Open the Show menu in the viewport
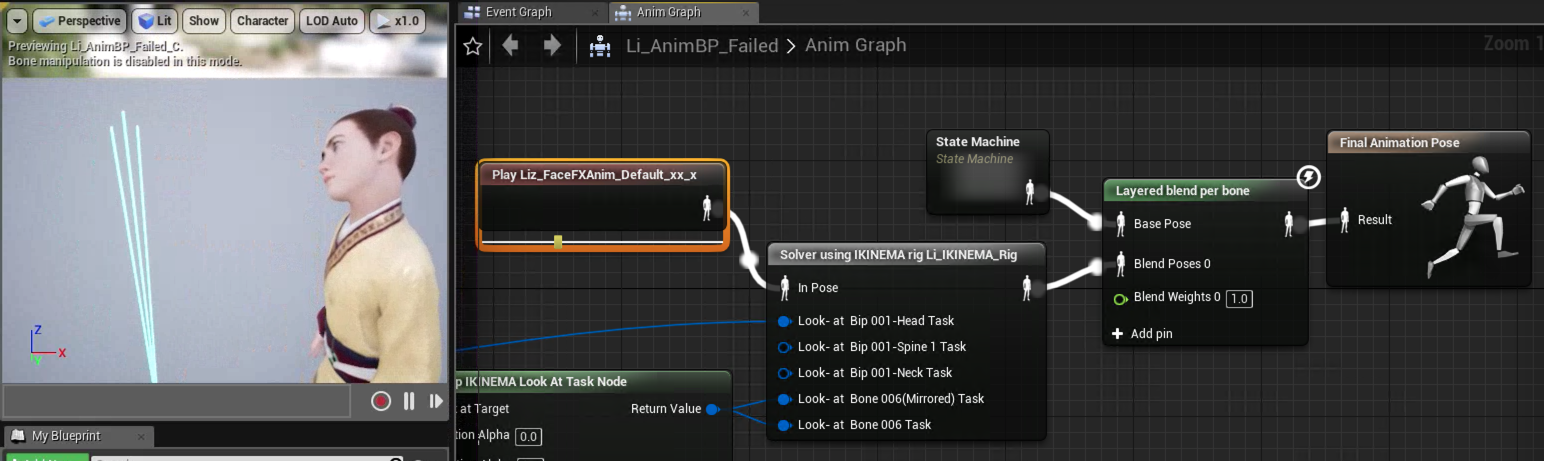The image size is (1544, 461). (x=204, y=21)
